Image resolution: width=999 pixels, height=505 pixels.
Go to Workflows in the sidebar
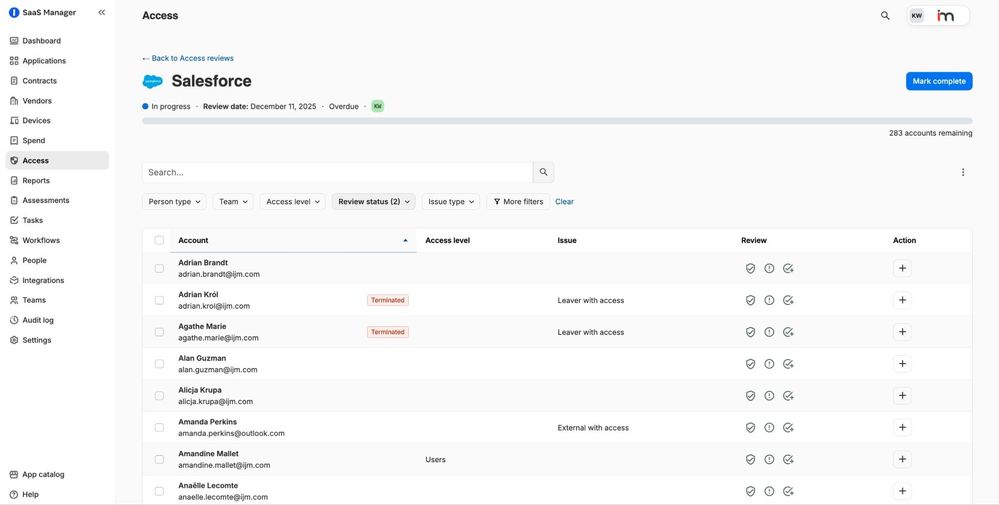tap(41, 240)
